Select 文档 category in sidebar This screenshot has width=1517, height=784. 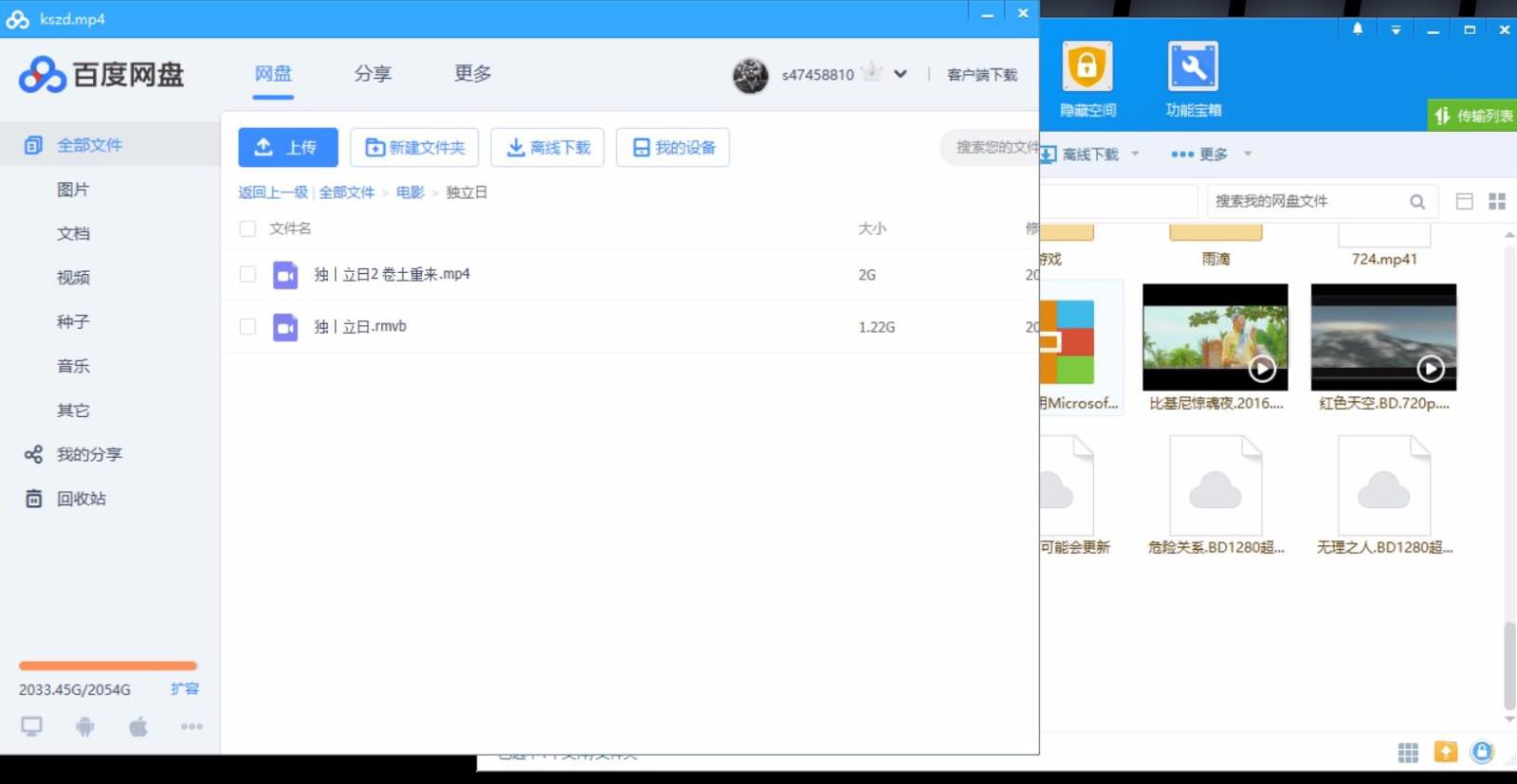point(73,233)
